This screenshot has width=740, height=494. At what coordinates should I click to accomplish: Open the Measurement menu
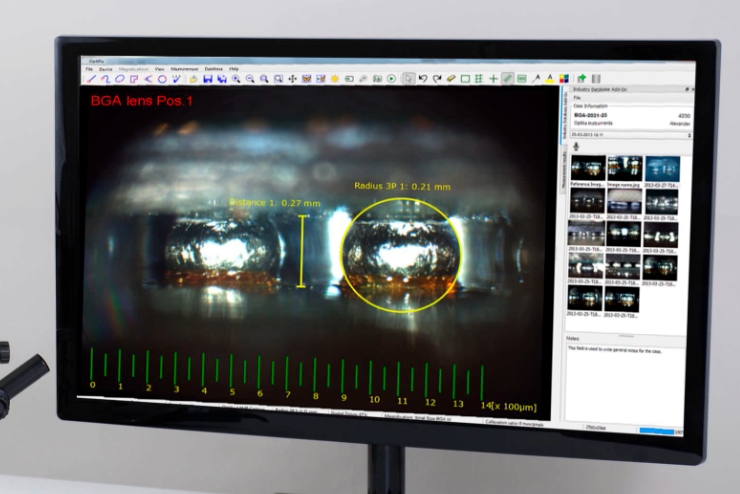click(184, 69)
